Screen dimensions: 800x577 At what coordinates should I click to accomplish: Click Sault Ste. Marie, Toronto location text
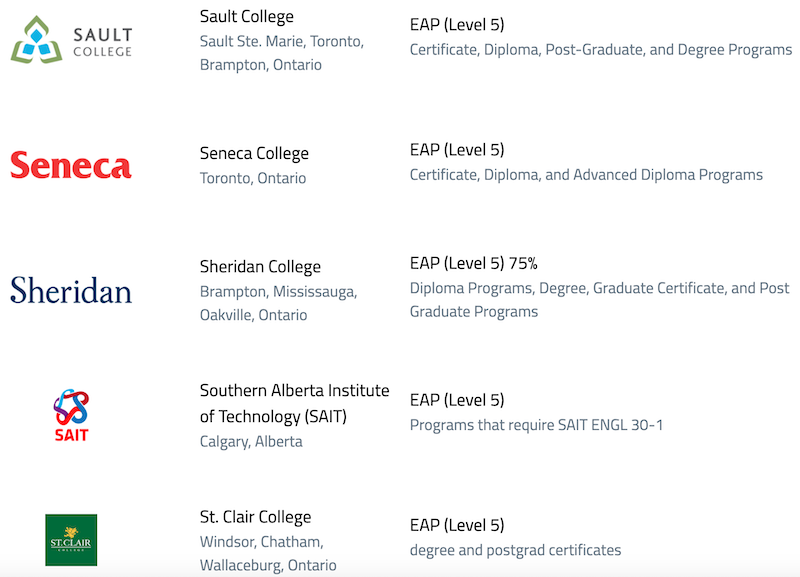tap(282, 41)
